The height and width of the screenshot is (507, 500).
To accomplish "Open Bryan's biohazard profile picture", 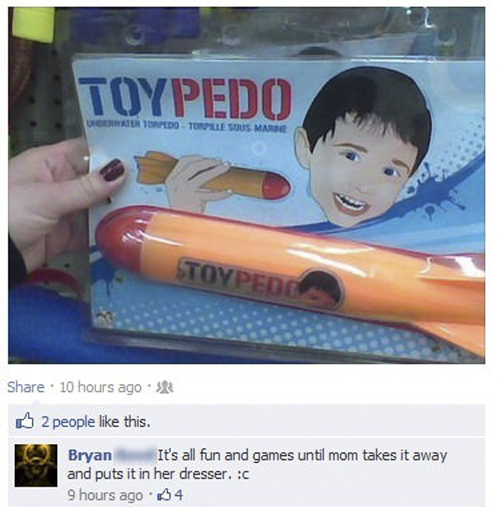I will [x=36, y=466].
